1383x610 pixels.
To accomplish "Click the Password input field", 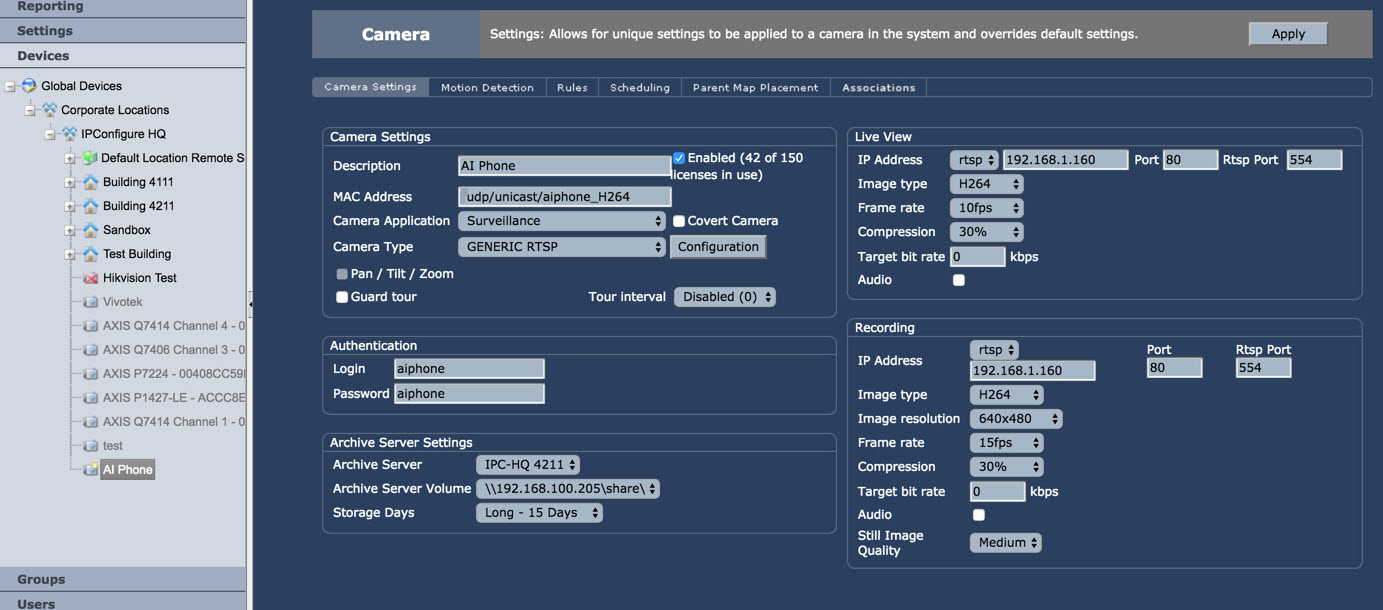I will coord(470,394).
